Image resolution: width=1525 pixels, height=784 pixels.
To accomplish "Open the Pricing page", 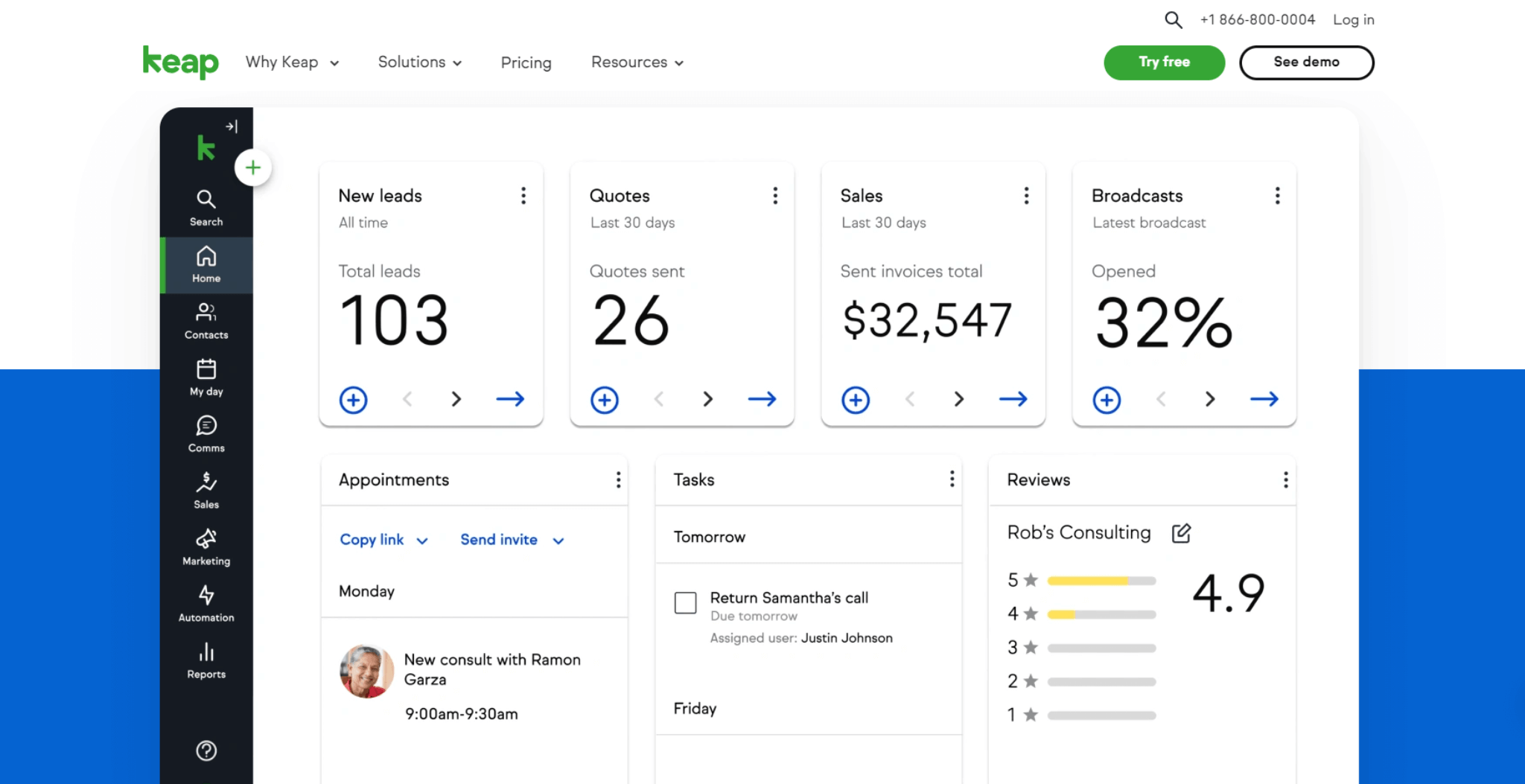I will point(526,63).
